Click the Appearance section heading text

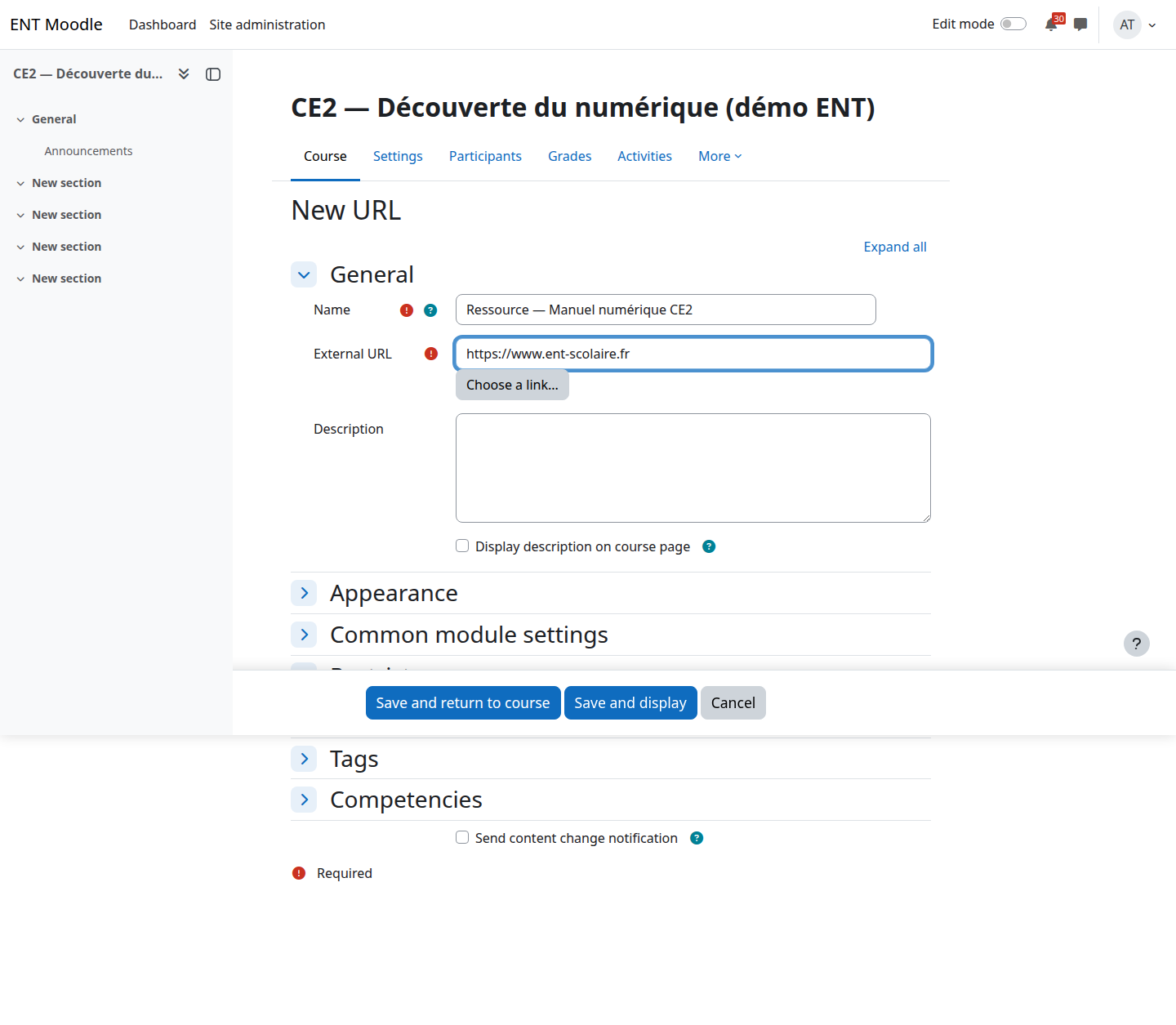pos(394,593)
